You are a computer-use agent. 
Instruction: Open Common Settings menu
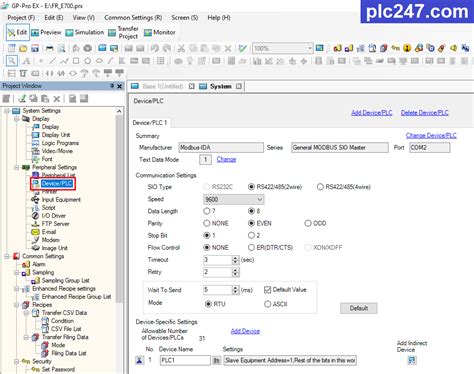[x=133, y=17]
